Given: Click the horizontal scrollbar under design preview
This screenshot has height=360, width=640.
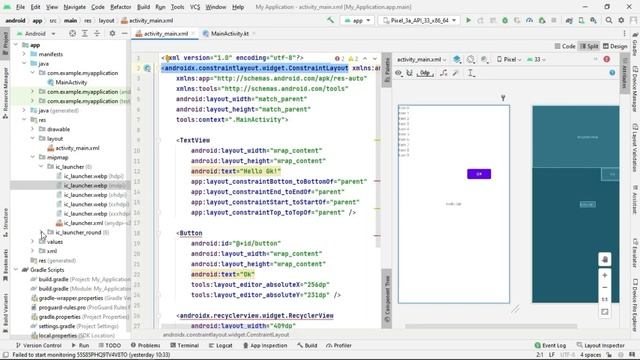Looking at the screenshot, I should tap(491, 326).
